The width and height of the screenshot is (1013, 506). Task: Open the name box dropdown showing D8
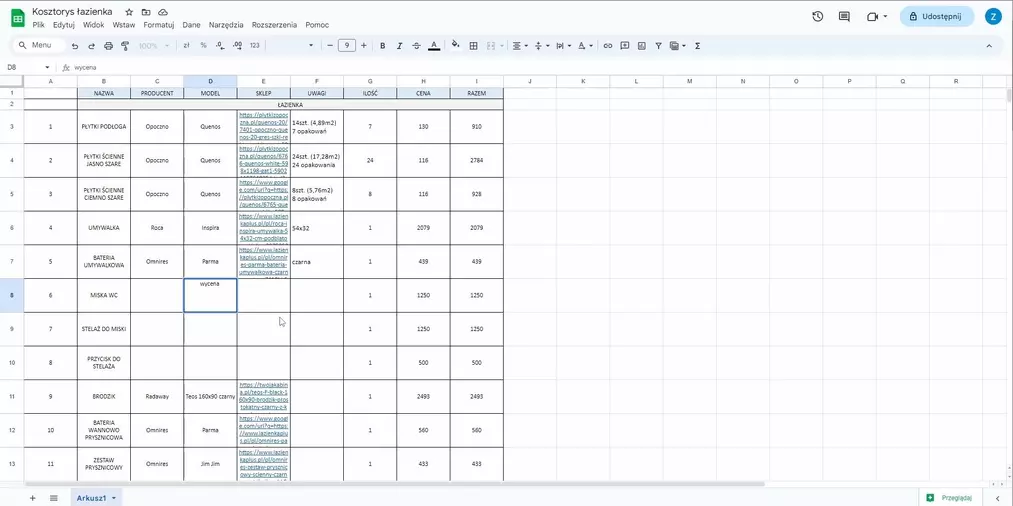(47, 67)
